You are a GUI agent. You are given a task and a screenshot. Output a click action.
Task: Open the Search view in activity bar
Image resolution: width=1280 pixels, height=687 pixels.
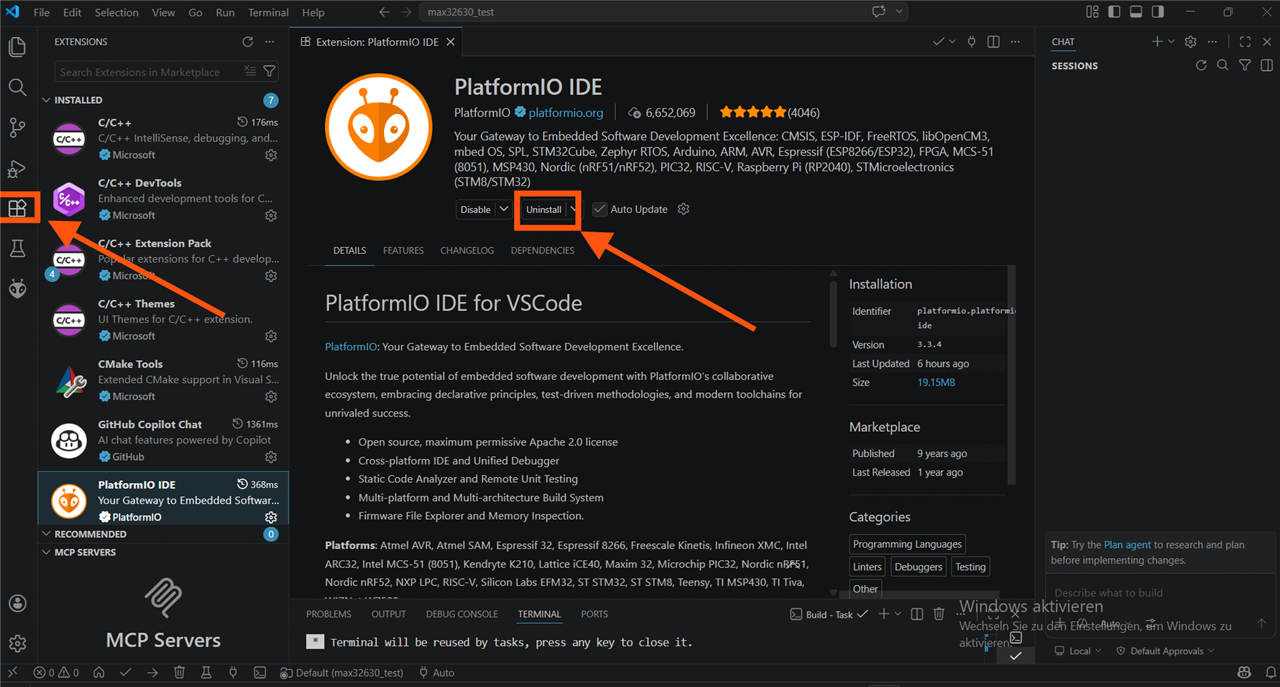[x=17, y=88]
